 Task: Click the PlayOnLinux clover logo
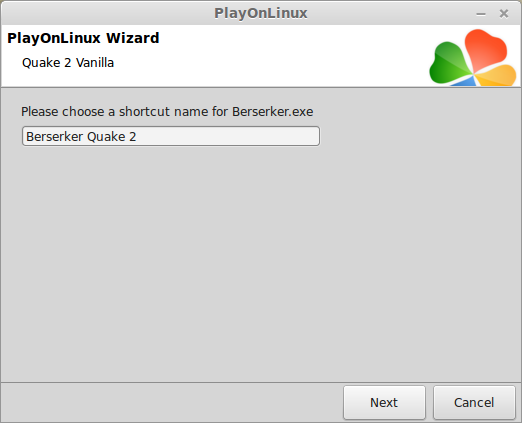pyautogui.click(x=473, y=58)
